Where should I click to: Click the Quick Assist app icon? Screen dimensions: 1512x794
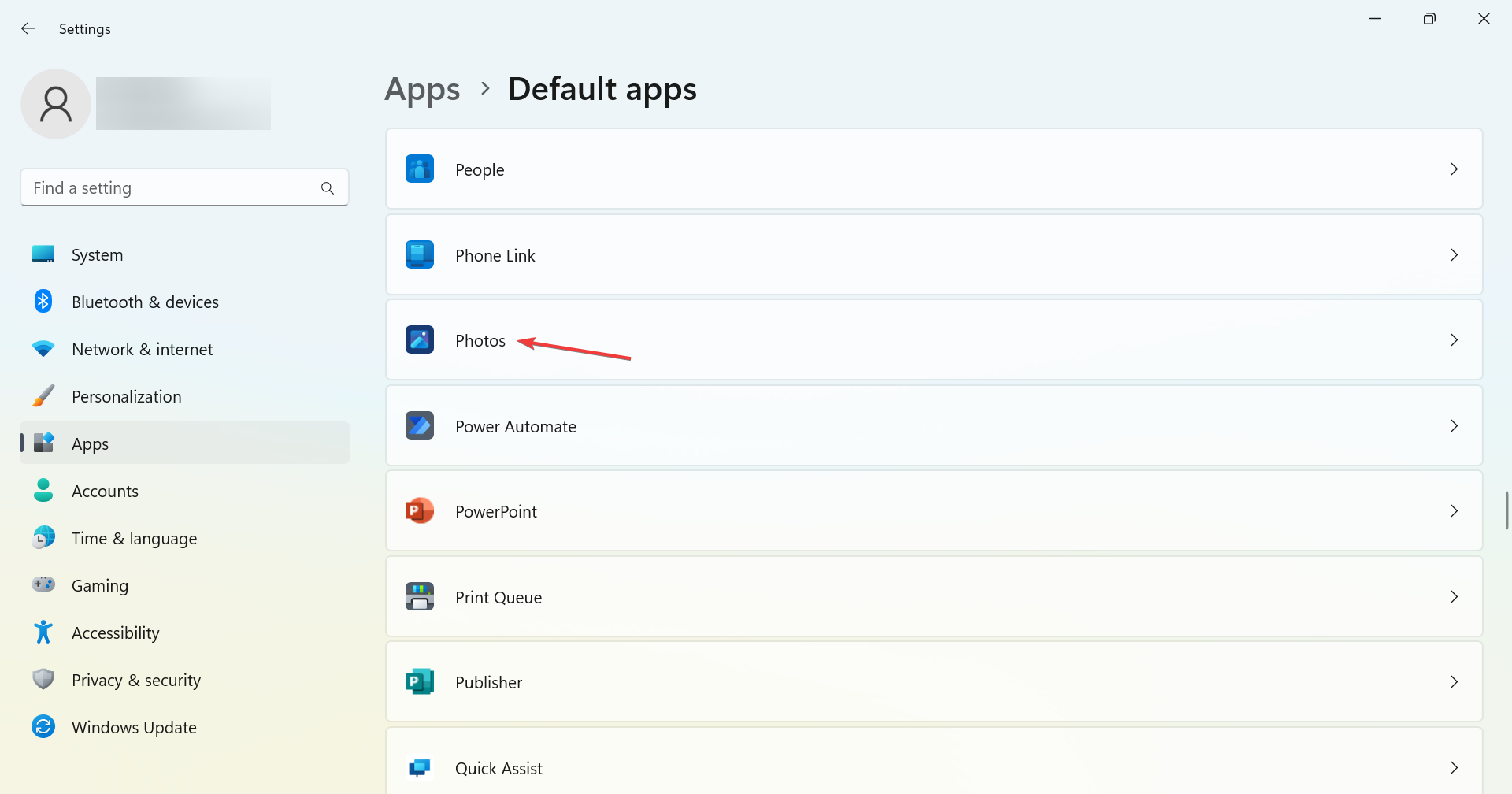point(420,767)
